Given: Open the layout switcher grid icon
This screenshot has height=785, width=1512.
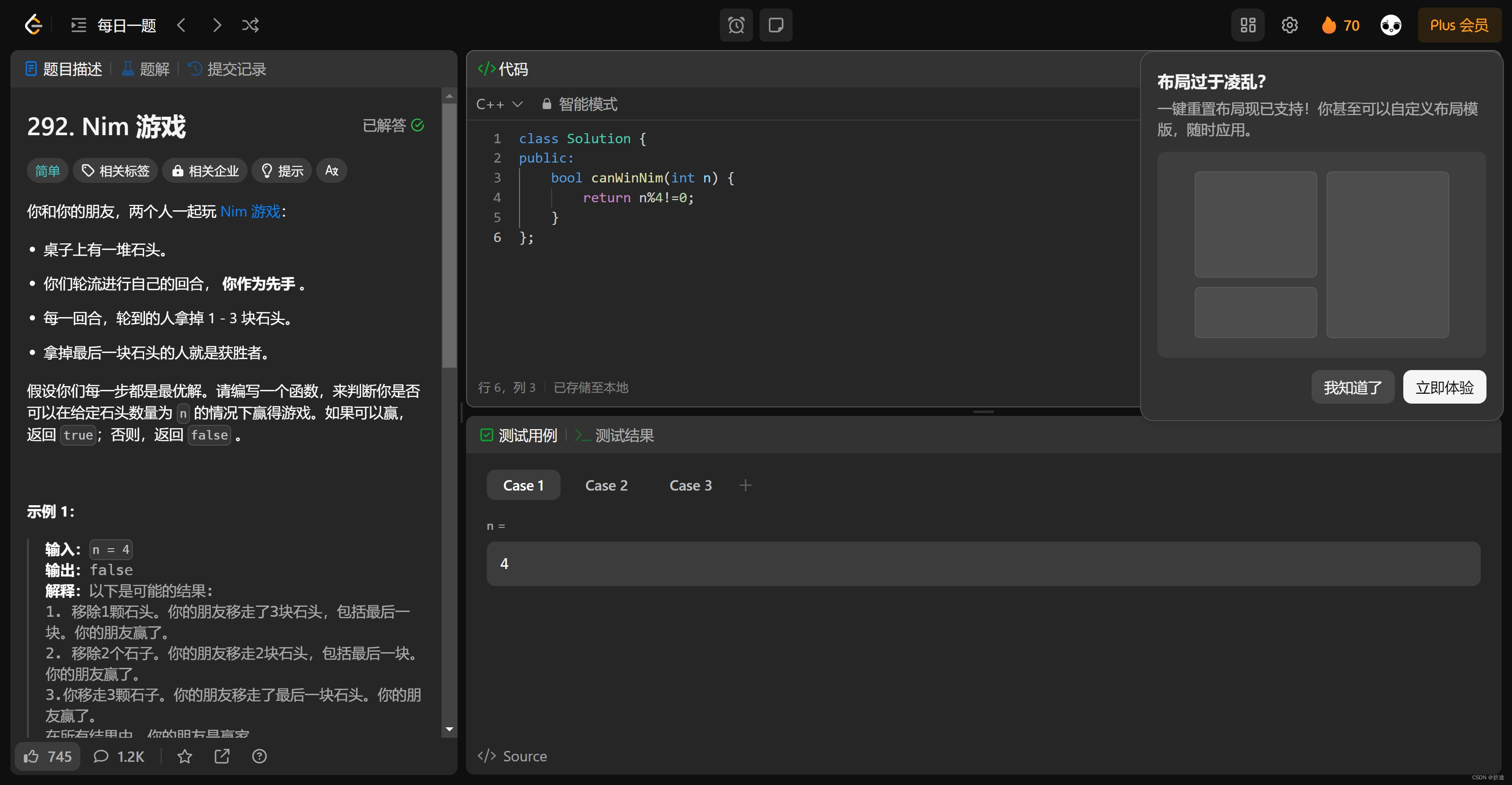Looking at the screenshot, I should (x=1248, y=25).
